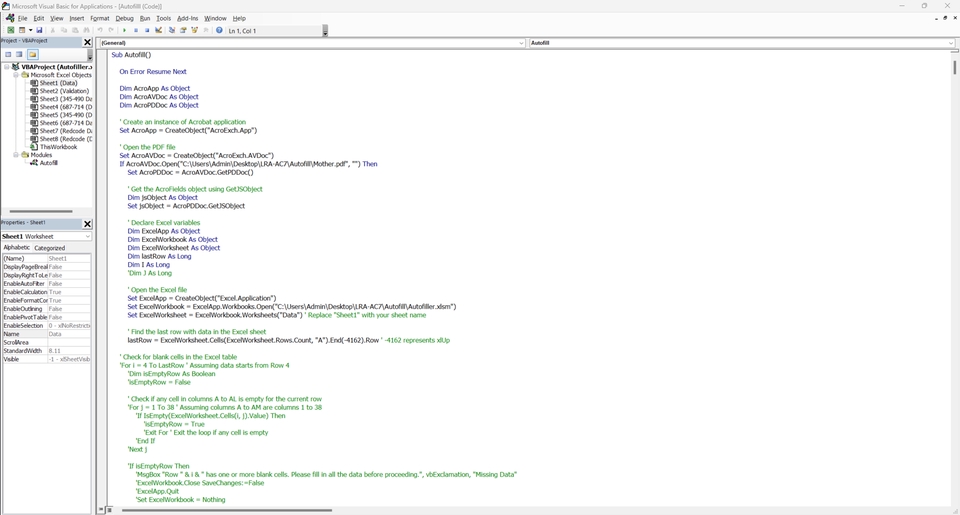
Task: Select ThisWorkbook in project tree
Action: (x=58, y=147)
